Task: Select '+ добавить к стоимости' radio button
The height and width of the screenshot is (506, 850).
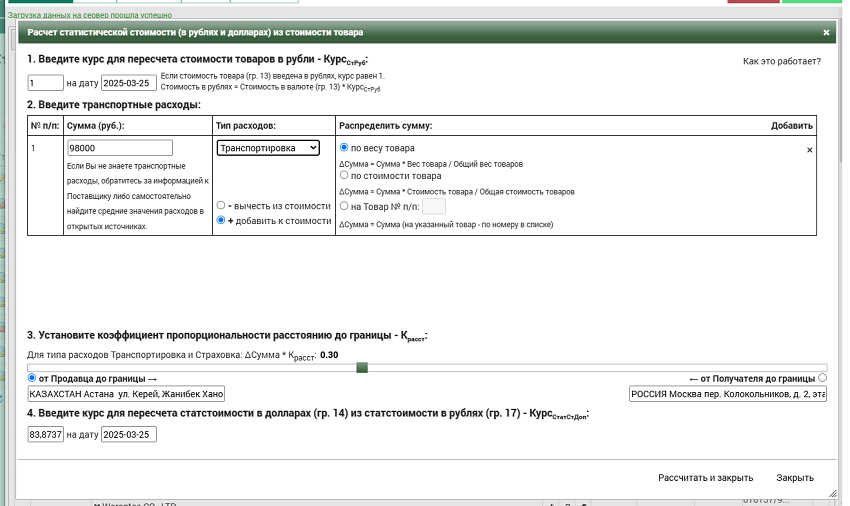Action: (221, 220)
